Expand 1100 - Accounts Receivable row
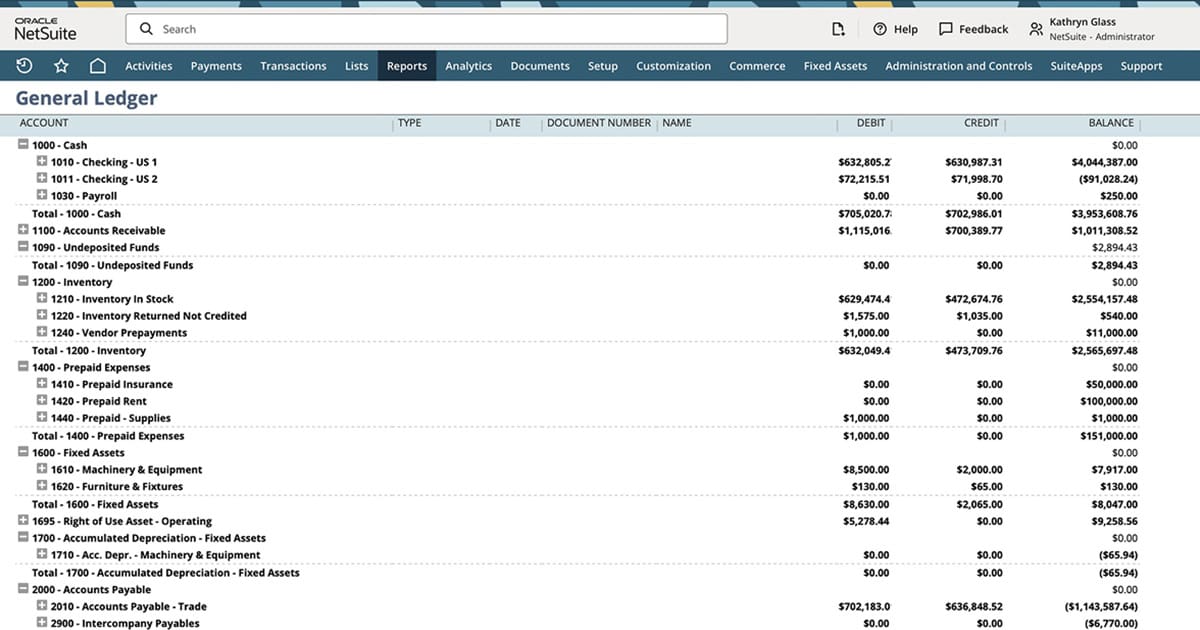This screenshot has height=630, width=1200. point(23,230)
